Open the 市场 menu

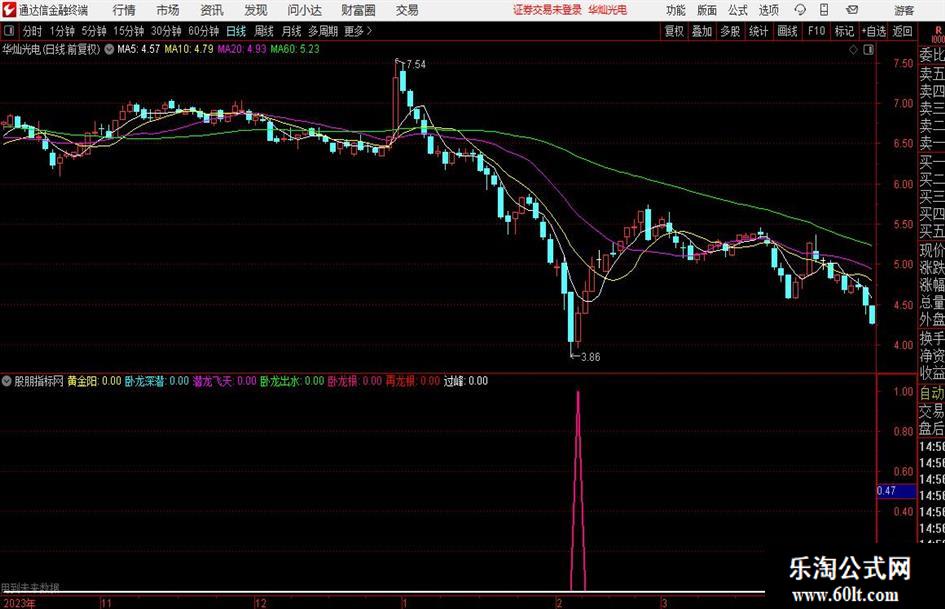[x=168, y=10]
